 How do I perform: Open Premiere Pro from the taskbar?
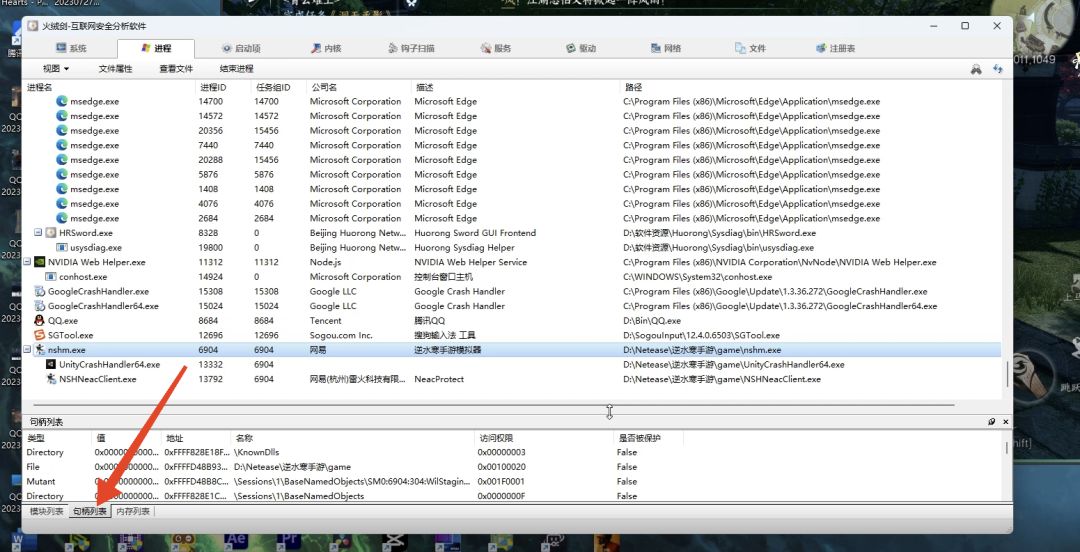click(287, 540)
